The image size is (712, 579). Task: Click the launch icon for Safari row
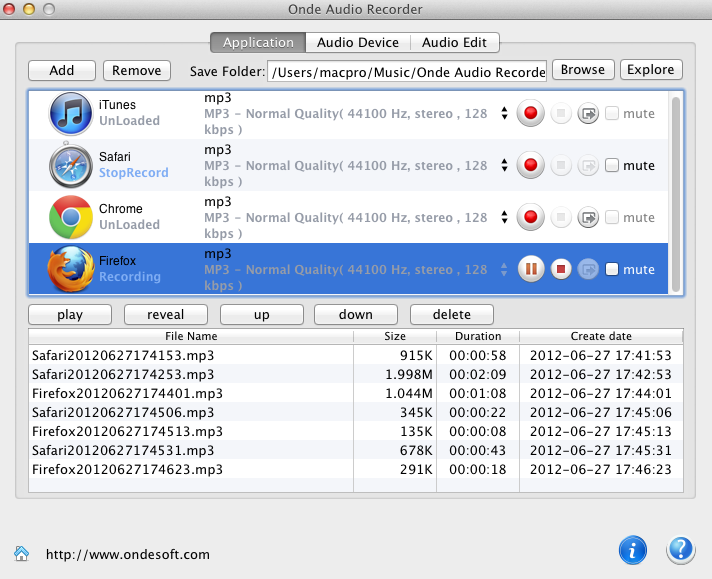tap(589, 165)
